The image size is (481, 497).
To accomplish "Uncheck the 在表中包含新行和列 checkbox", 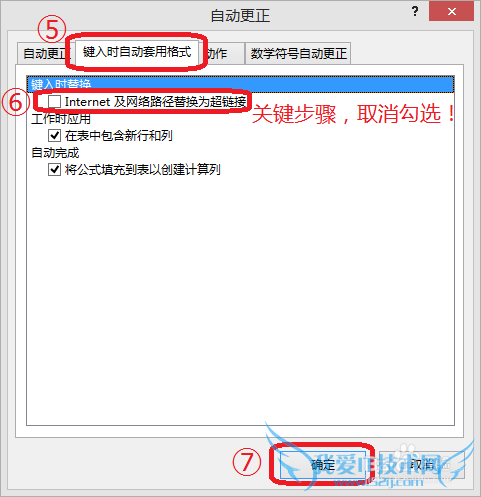I will pyautogui.click(x=54, y=135).
